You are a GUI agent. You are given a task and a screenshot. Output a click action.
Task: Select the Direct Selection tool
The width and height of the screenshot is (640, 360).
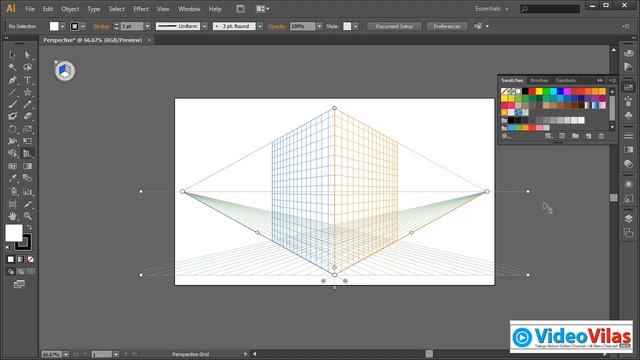[27, 55]
